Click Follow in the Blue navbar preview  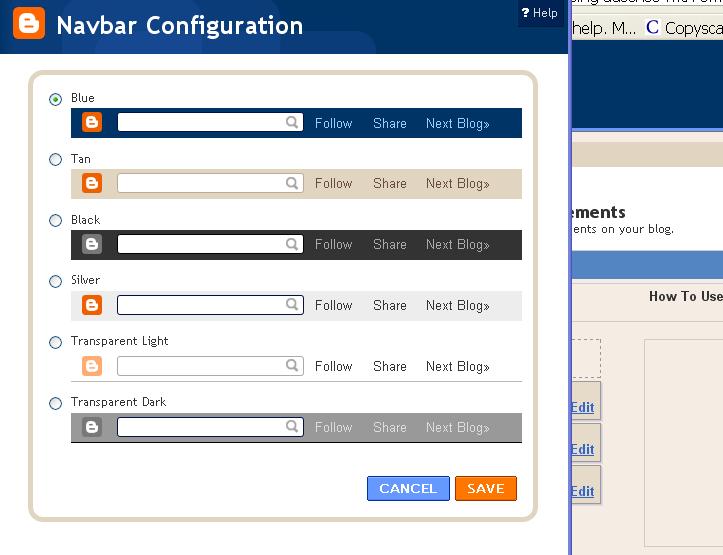(x=333, y=123)
